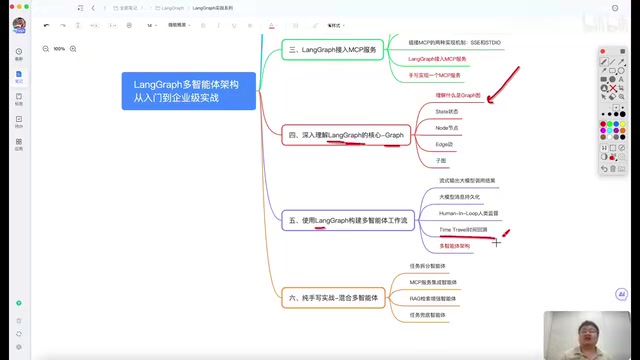The height and width of the screenshot is (360, 640).
Task: Pick the green color swatch in the palette
Action: point(609,124)
